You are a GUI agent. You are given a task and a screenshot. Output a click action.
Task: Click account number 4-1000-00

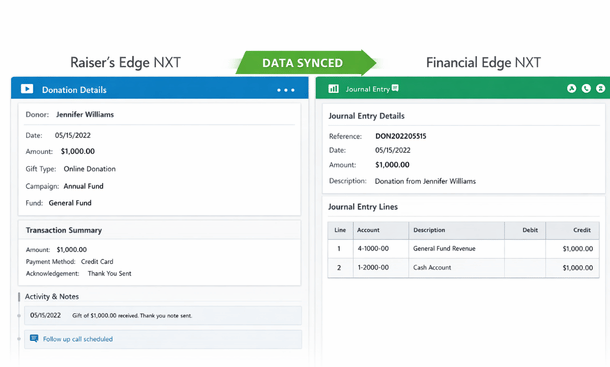pyautogui.click(x=373, y=249)
